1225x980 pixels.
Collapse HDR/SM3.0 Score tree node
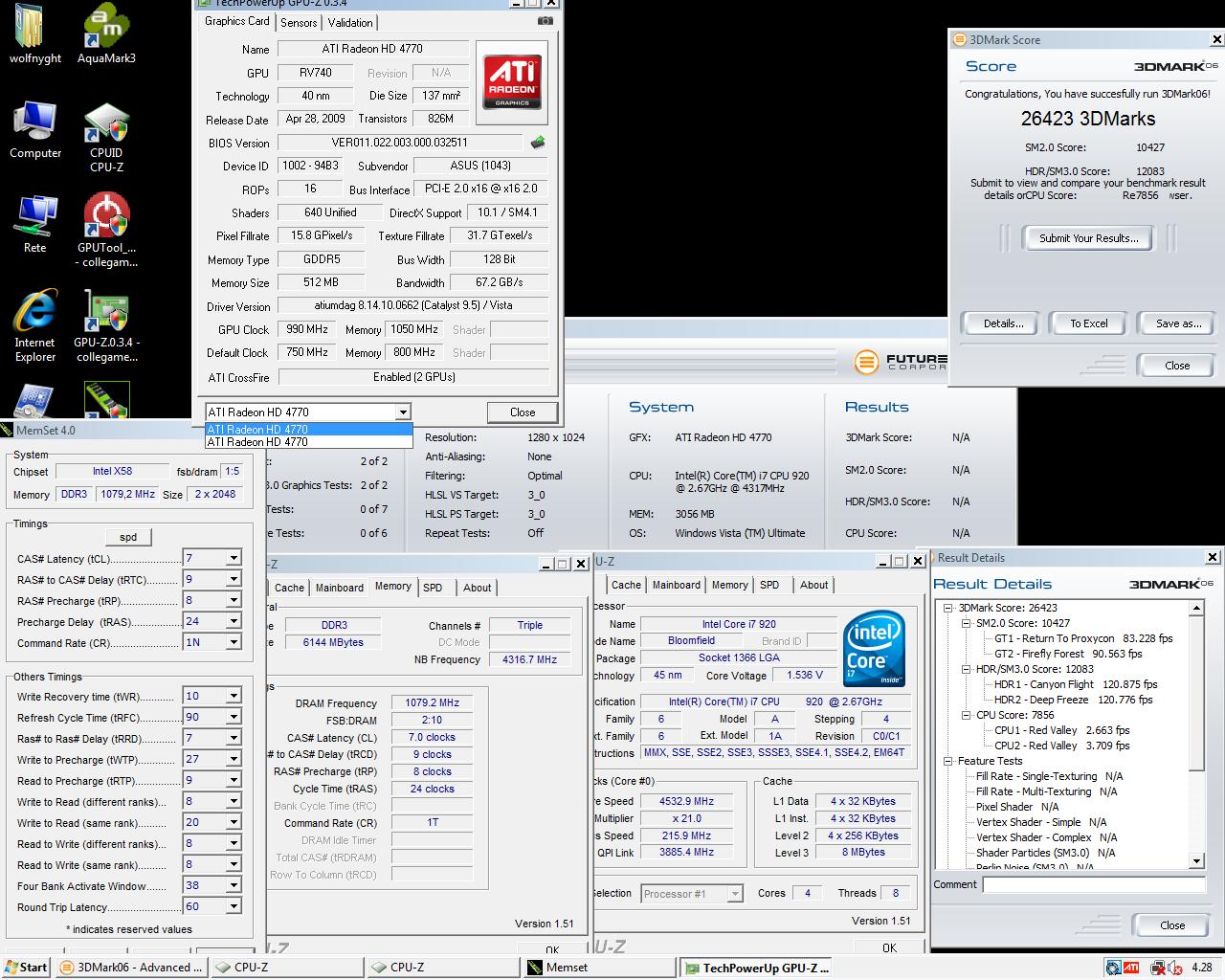pyautogui.click(x=966, y=669)
